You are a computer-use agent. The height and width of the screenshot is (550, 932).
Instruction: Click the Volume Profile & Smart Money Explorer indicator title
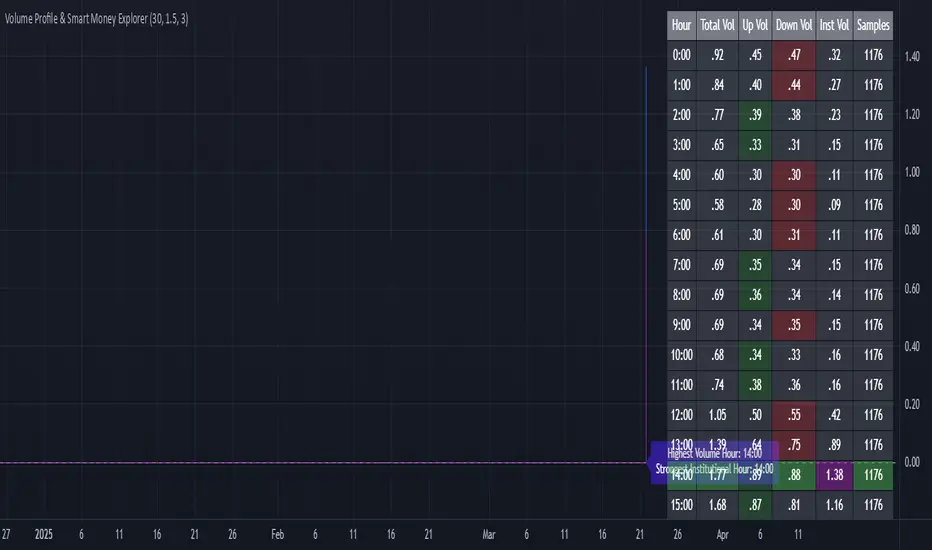pos(97,18)
